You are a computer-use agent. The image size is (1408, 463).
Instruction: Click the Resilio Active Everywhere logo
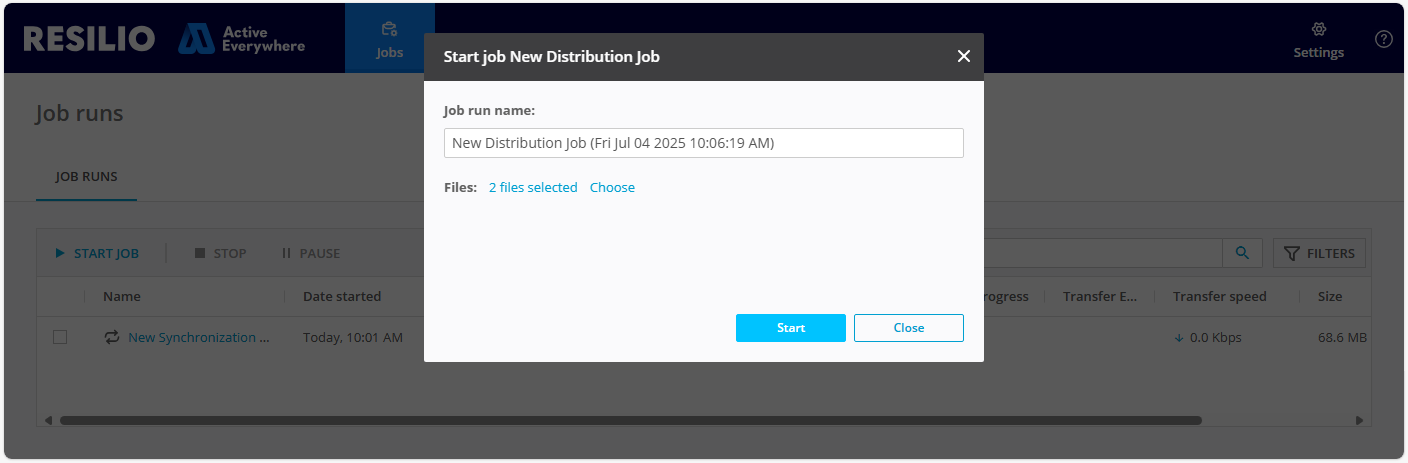click(x=164, y=39)
